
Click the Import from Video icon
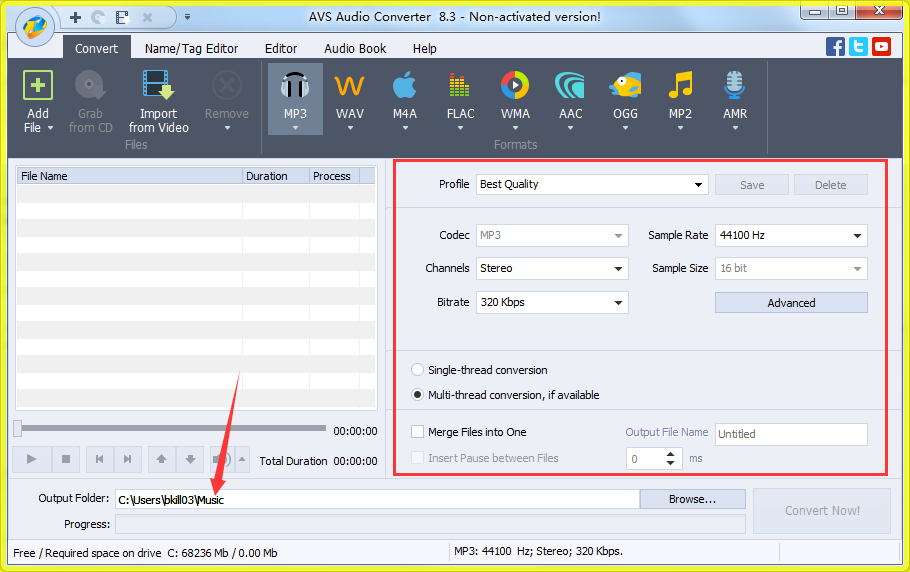[158, 85]
